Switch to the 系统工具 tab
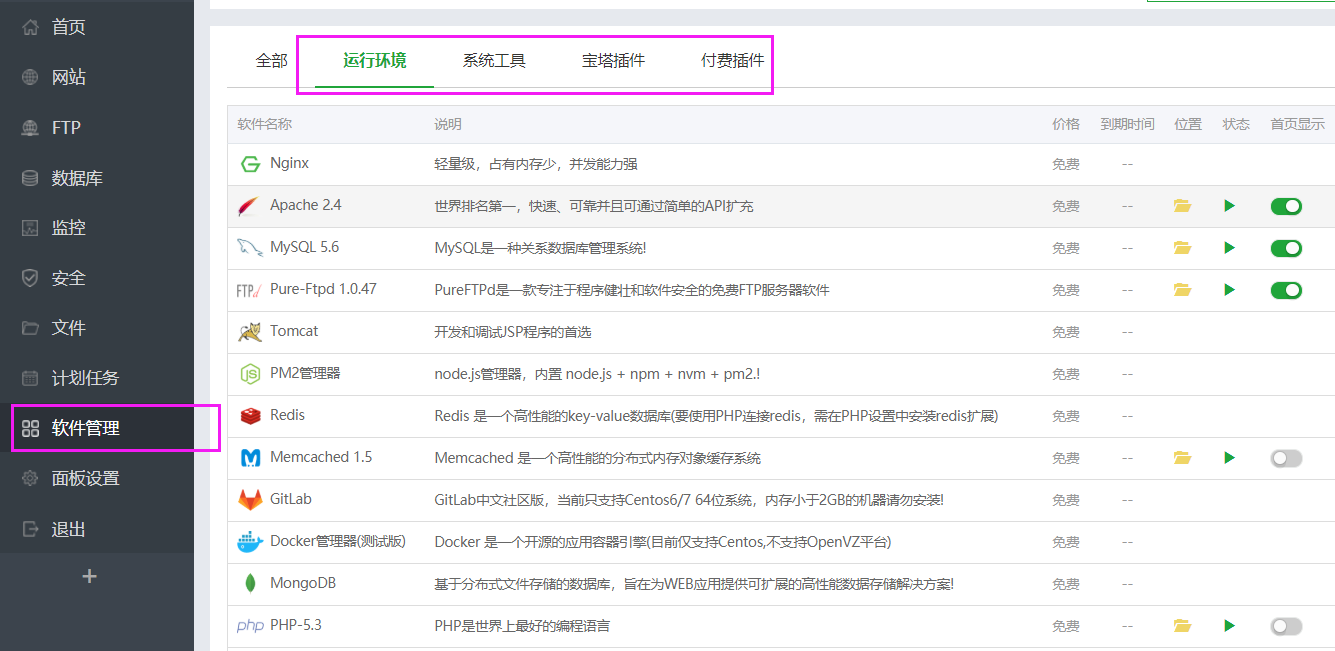Image resolution: width=1335 pixels, height=651 pixels. 494,61
